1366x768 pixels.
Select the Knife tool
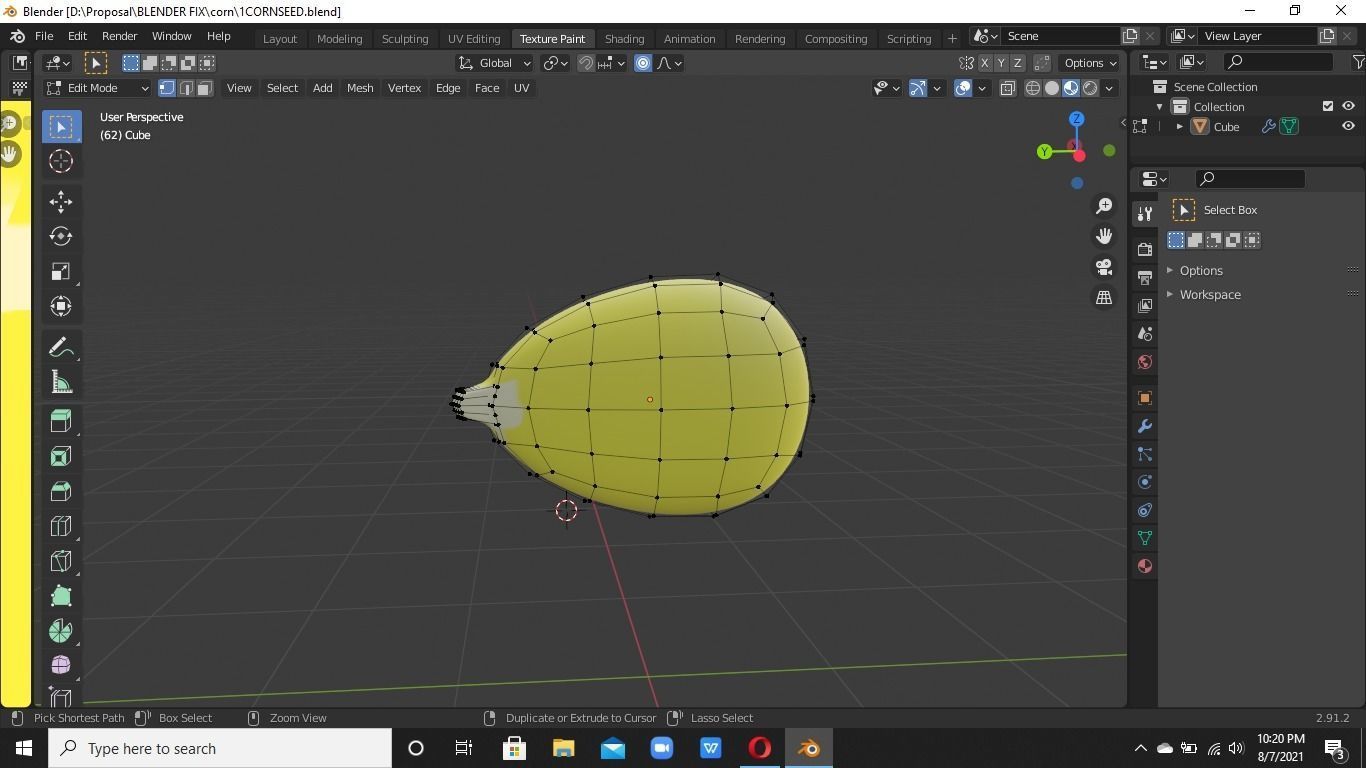[x=61, y=562]
